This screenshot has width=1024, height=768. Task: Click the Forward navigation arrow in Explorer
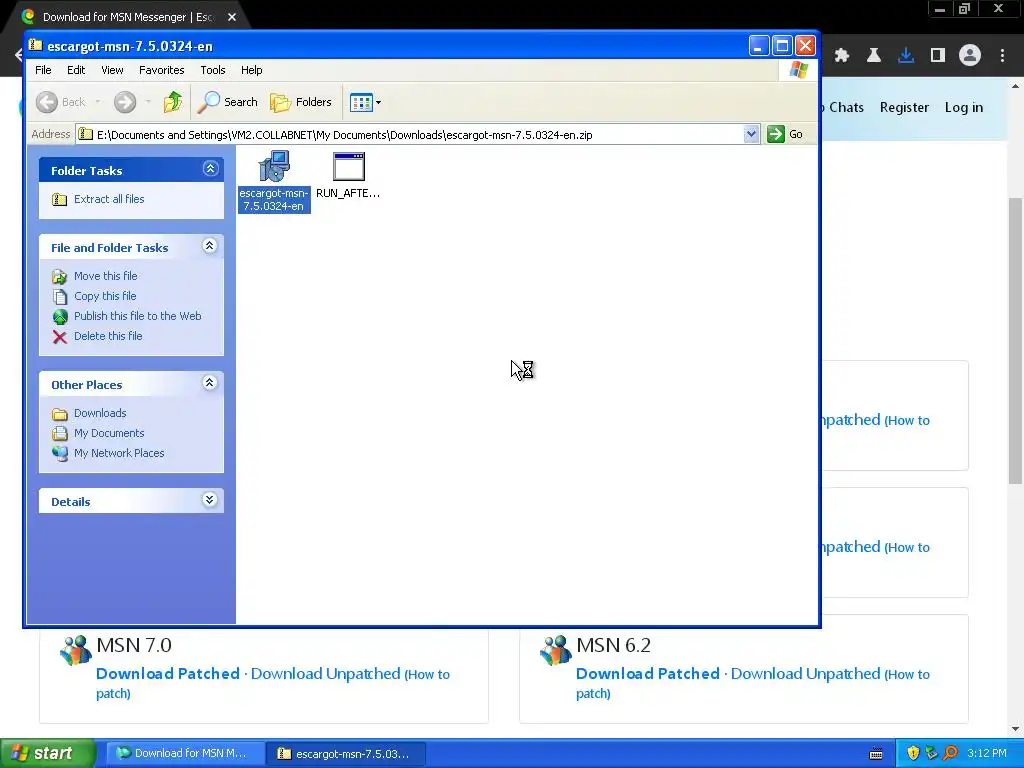[125, 102]
